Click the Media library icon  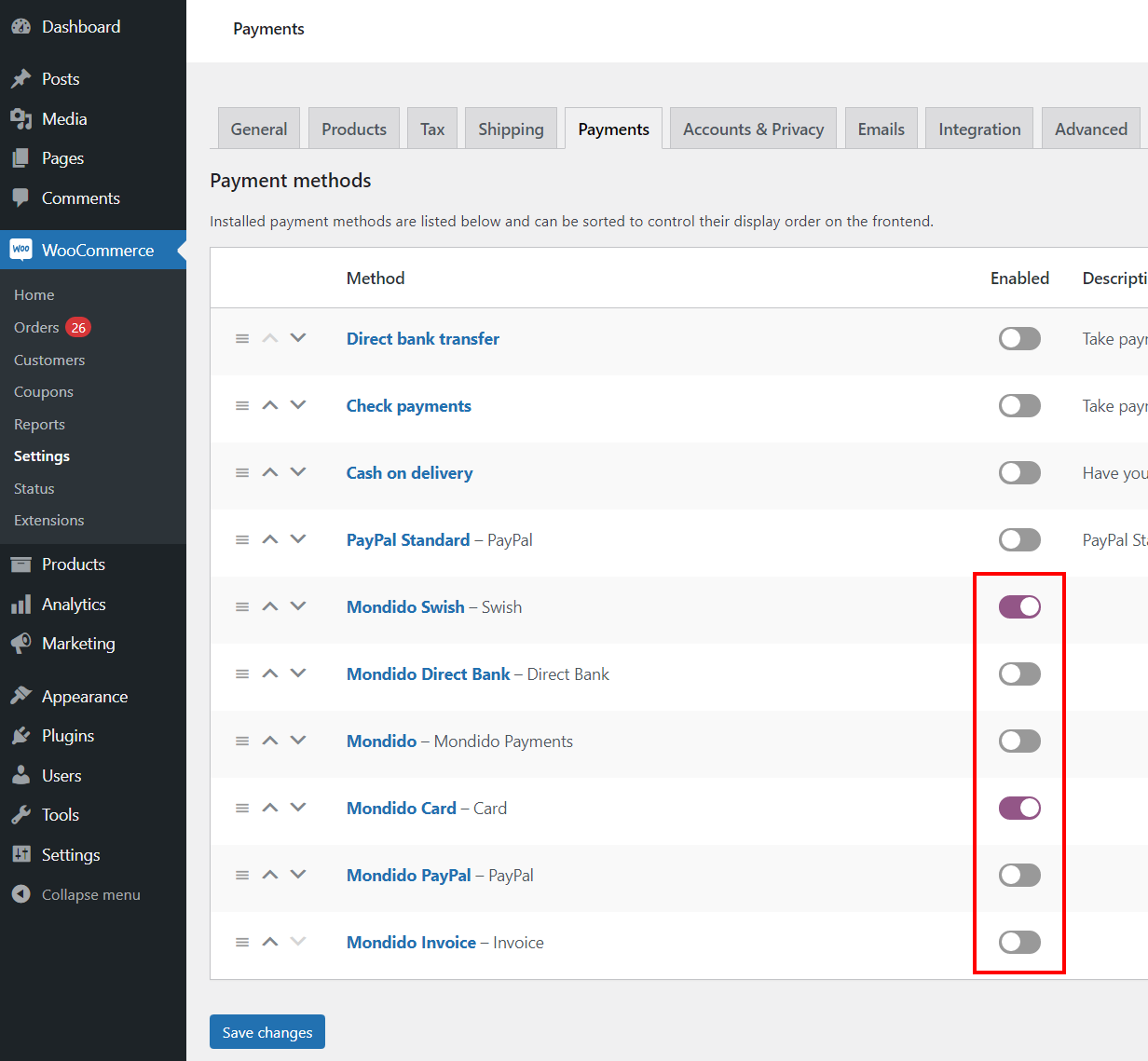click(20, 119)
